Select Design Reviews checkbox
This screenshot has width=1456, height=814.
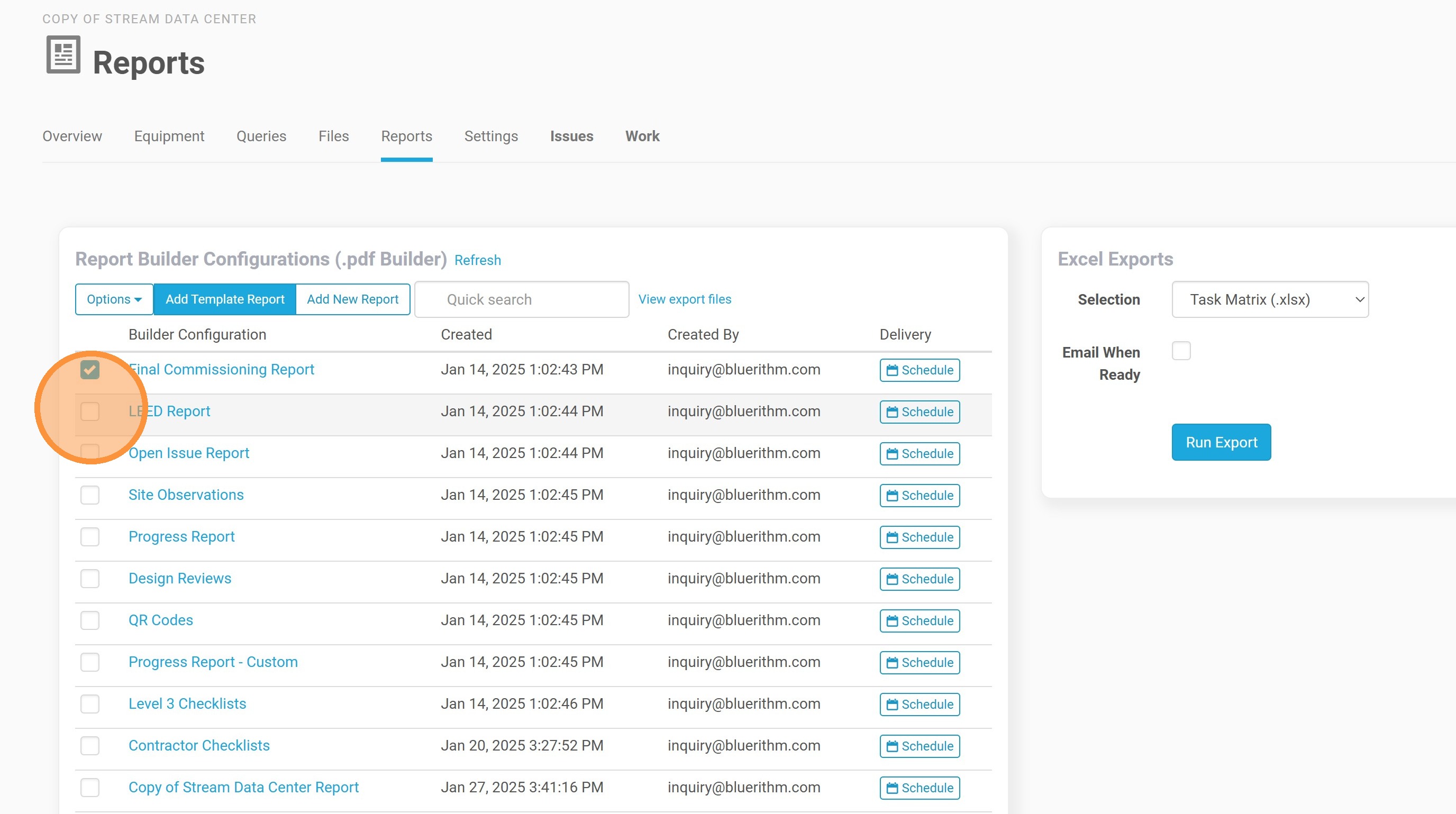90,579
